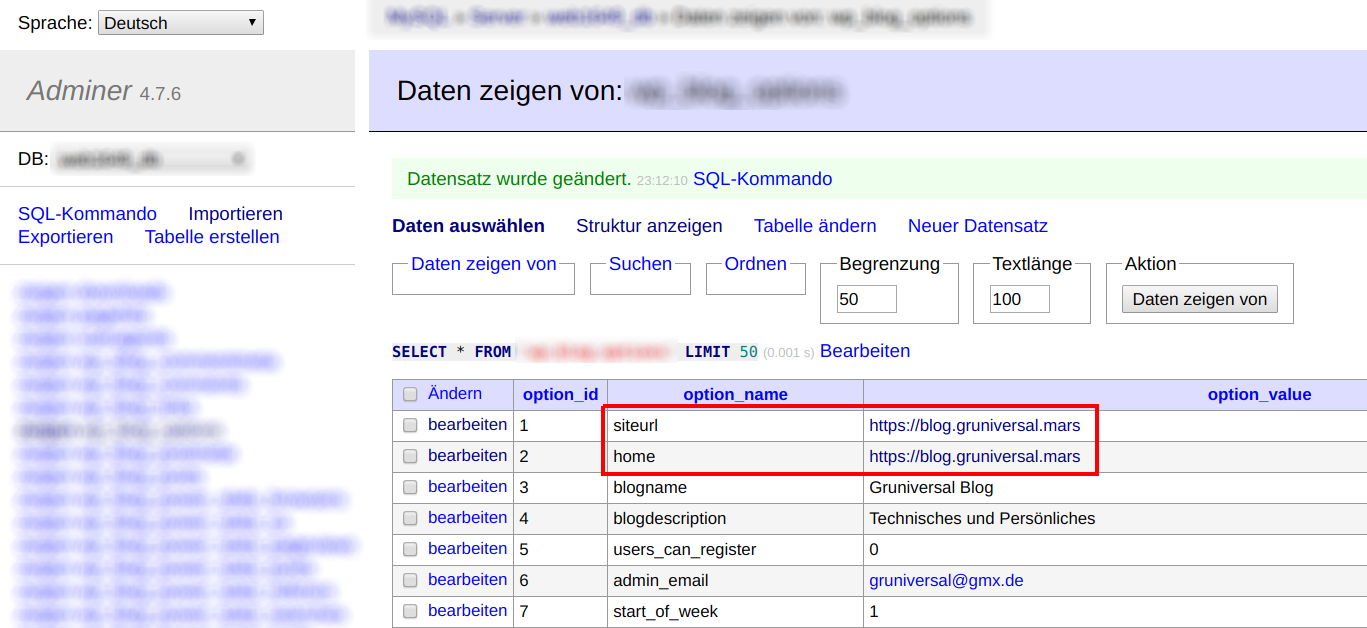Open the https://blog.gruniversal.mars link
The width and height of the screenshot is (1367, 628).
[x=975, y=425]
